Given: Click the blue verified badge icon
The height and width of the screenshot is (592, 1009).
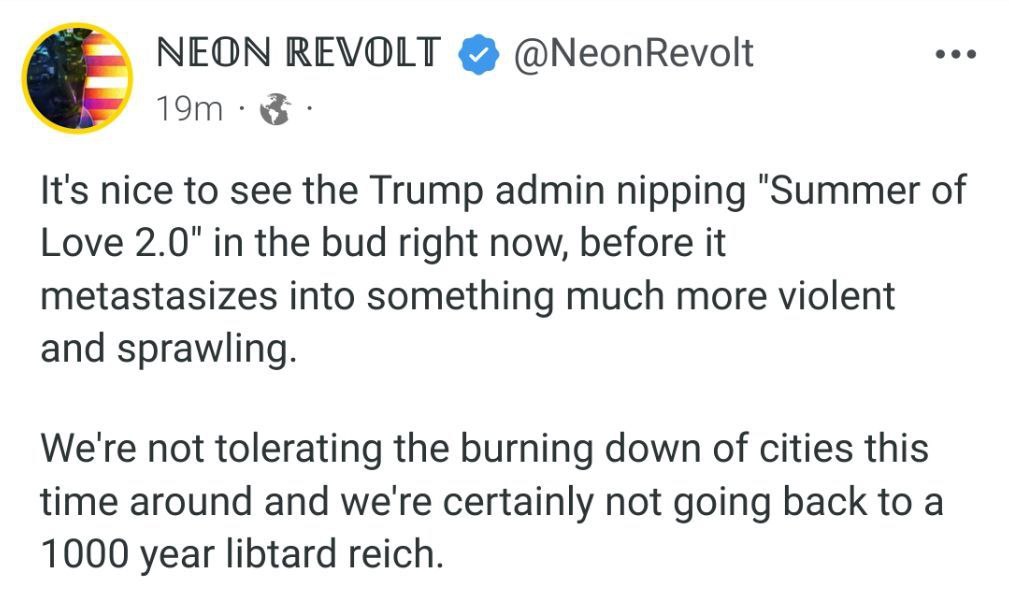Looking at the screenshot, I should (478, 55).
